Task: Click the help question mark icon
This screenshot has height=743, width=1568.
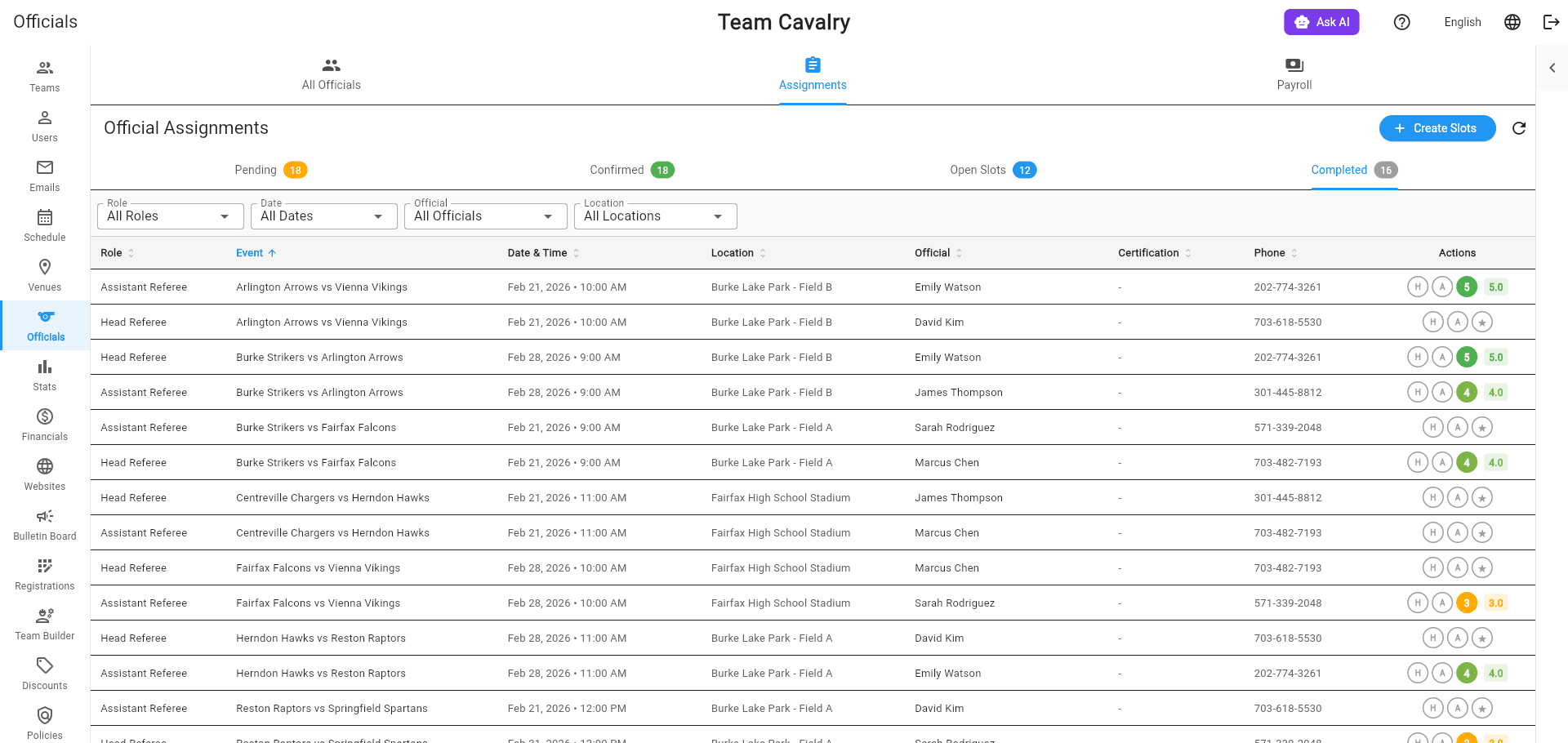Action: [1402, 22]
